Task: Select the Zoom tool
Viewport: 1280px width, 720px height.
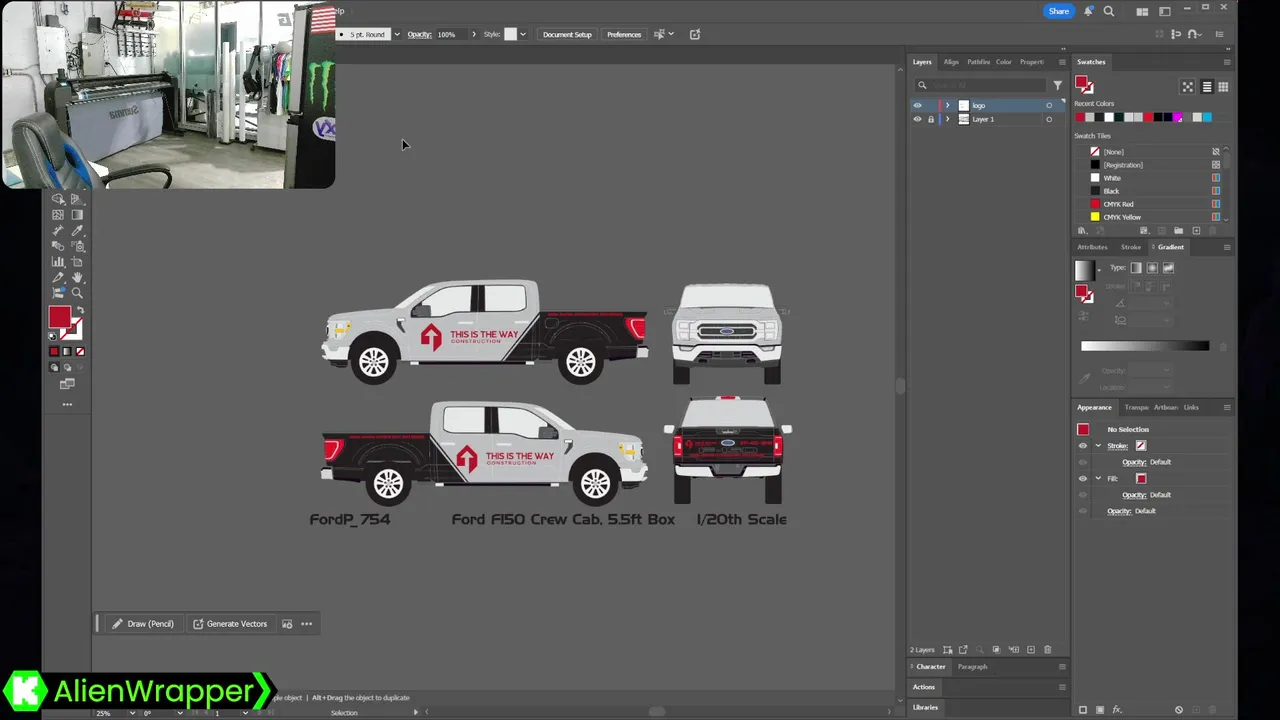Action: click(x=77, y=293)
